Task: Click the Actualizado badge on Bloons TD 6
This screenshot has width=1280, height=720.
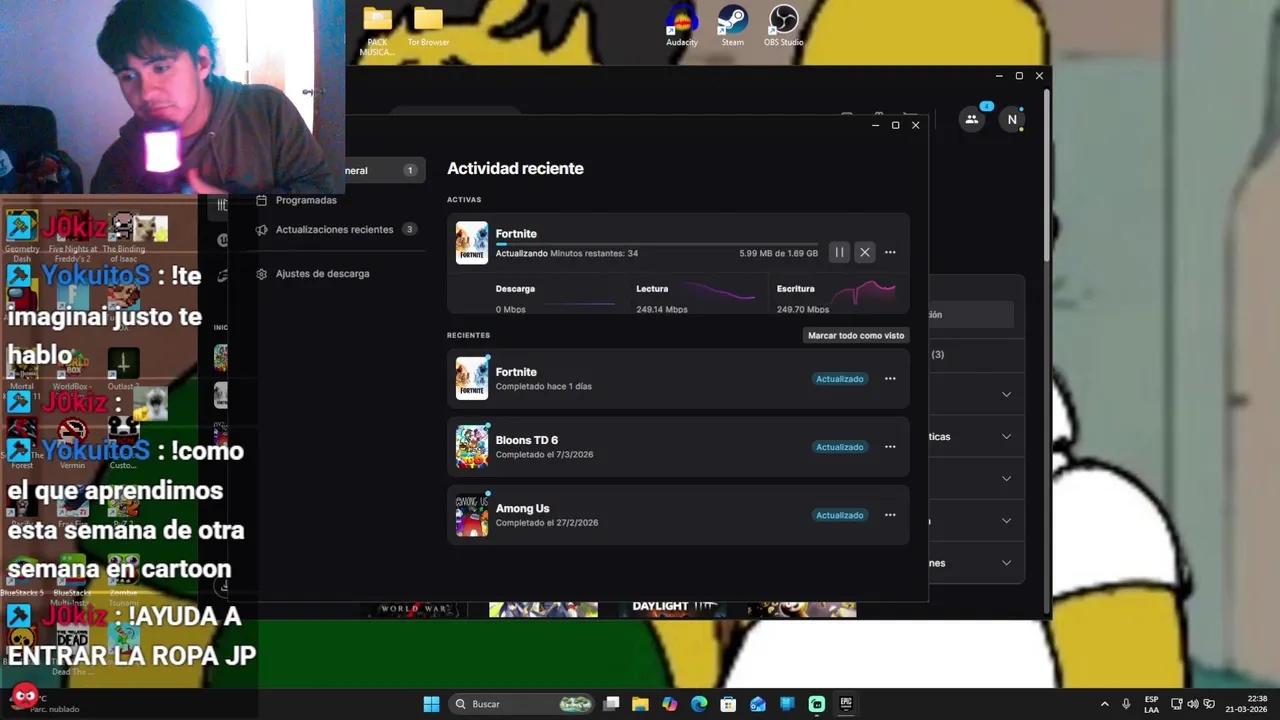Action: tap(839, 447)
